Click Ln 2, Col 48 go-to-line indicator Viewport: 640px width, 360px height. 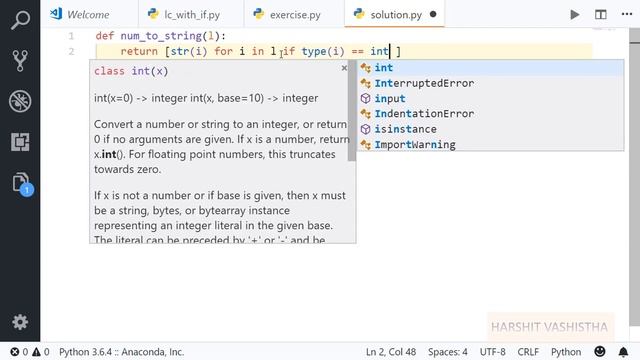pos(391,352)
